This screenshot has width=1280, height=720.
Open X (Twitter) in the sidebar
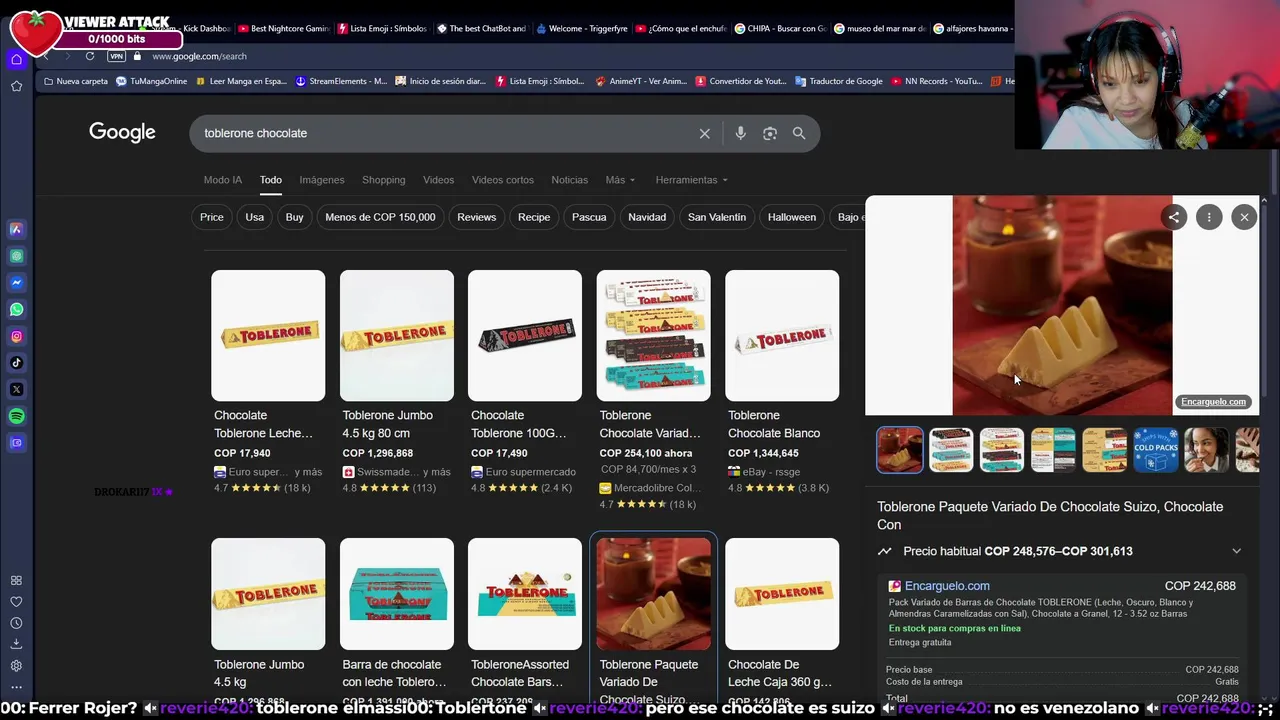(16, 389)
